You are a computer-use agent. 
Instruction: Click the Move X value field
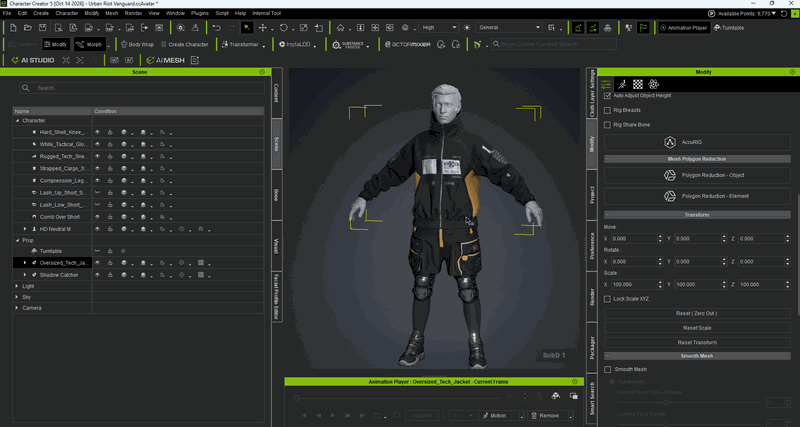pyautogui.click(x=637, y=238)
